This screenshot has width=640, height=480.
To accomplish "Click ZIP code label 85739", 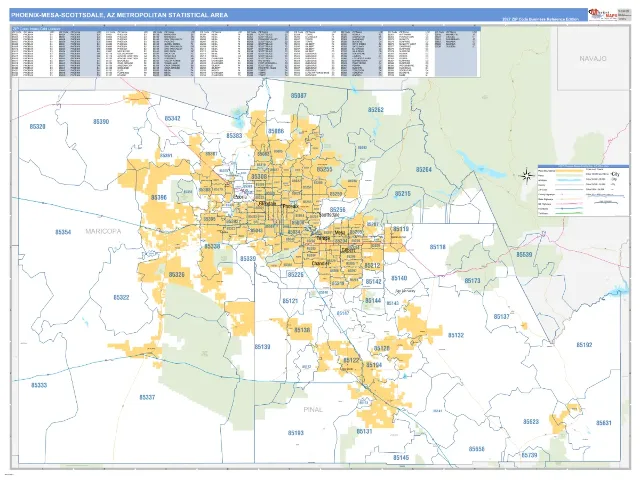I will point(529,455).
